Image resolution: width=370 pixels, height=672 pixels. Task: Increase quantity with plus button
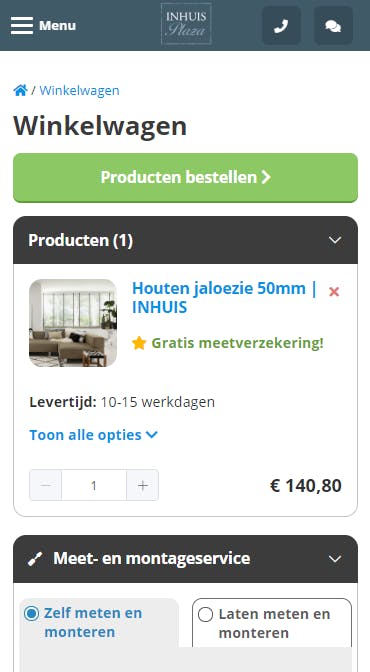143,485
